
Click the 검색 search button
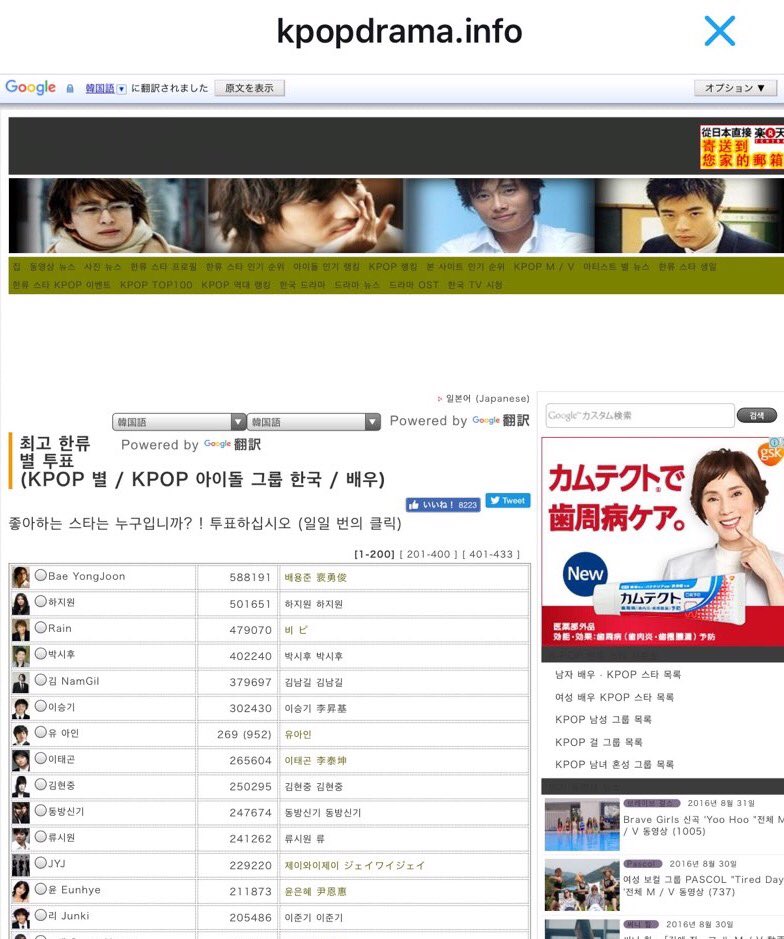757,415
